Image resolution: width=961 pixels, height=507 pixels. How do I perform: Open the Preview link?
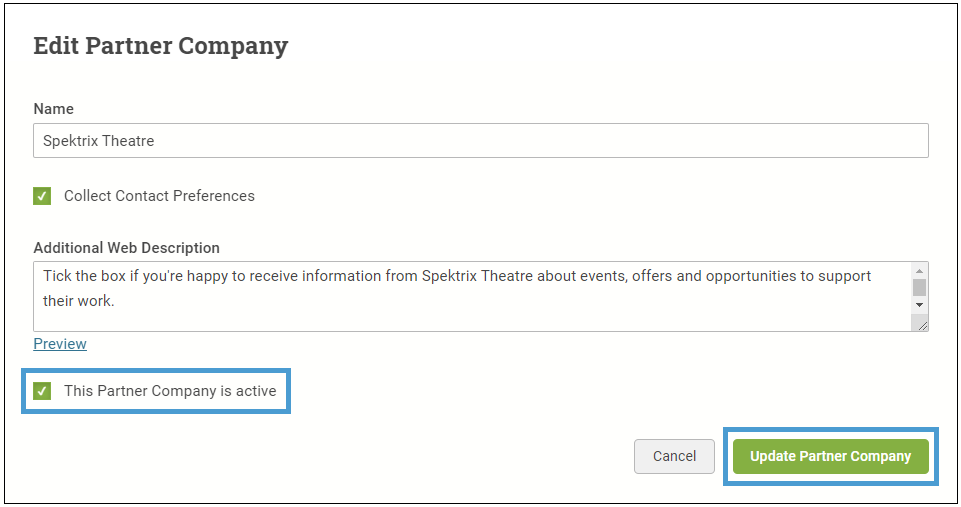60,343
